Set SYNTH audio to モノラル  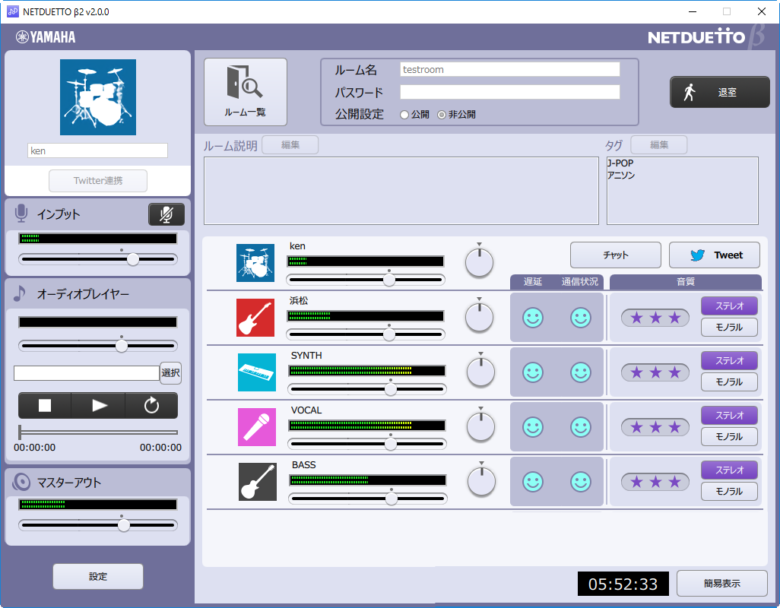[729, 382]
